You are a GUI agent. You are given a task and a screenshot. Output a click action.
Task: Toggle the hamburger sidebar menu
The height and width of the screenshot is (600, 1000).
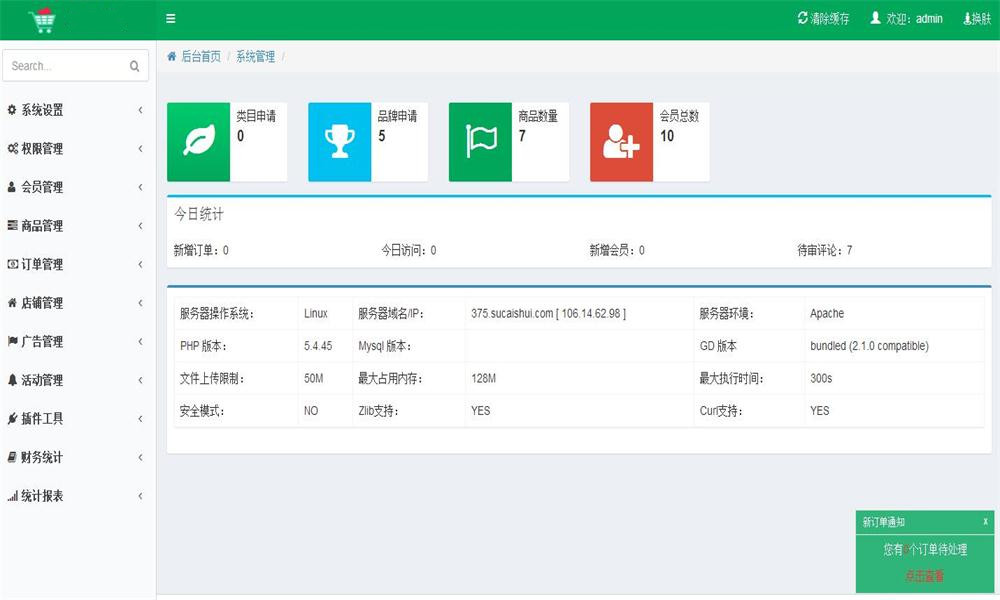[x=170, y=18]
